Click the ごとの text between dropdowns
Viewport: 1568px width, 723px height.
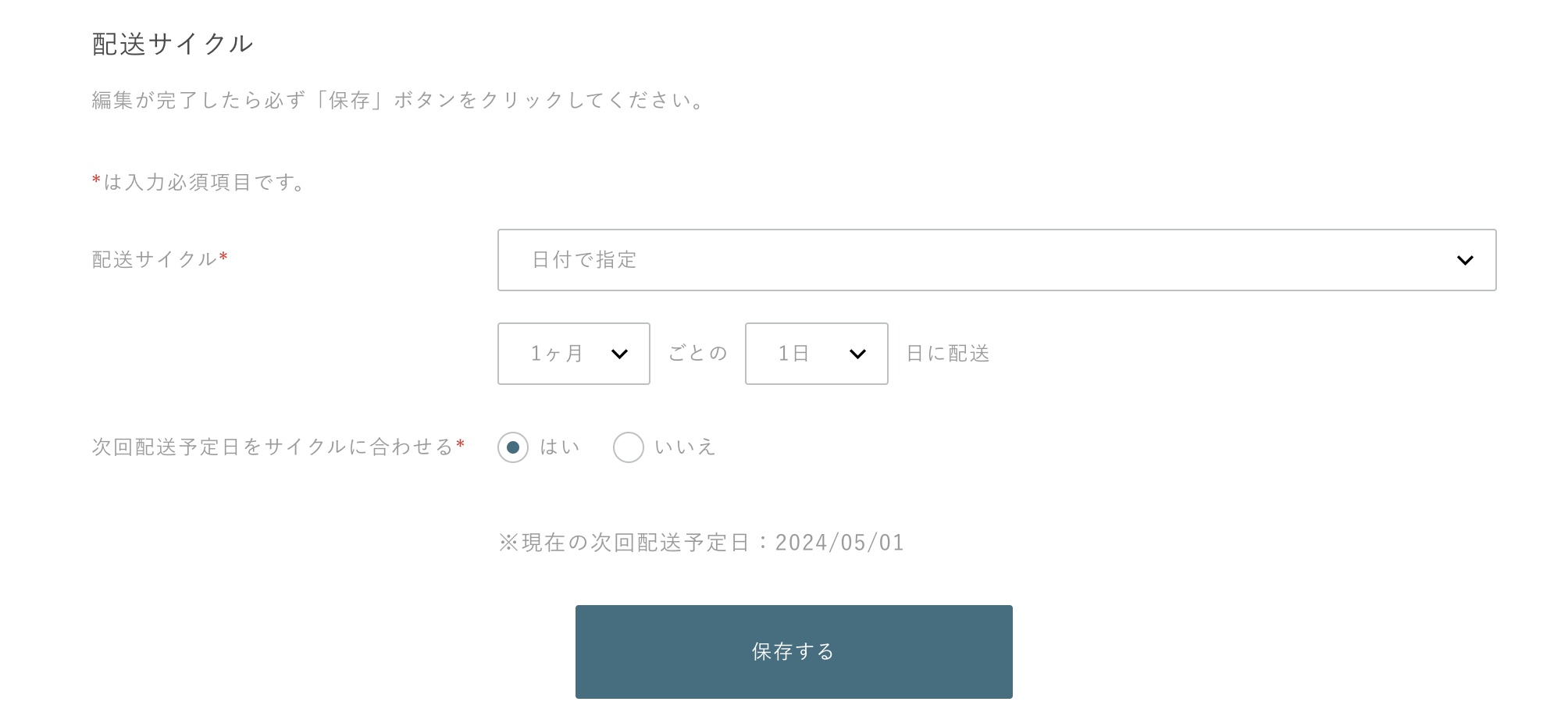[697, 352]
